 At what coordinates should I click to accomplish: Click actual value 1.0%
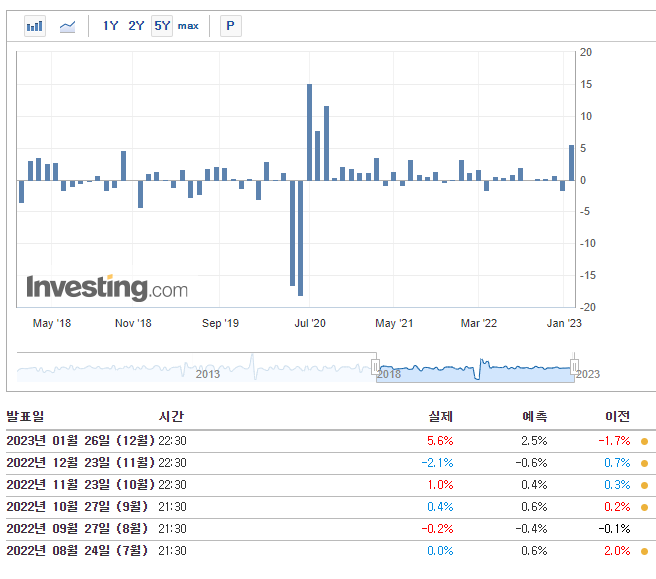coord(440,484)
